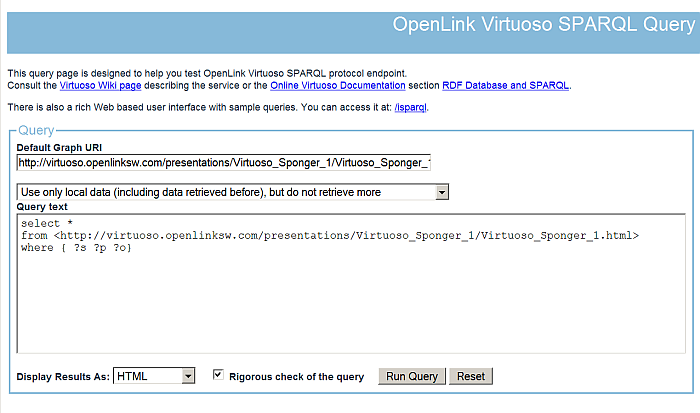This screenshot has width=700, height=413.
Task: Place cursor on the 'select *' query line
Action: (x=46, y=223)
